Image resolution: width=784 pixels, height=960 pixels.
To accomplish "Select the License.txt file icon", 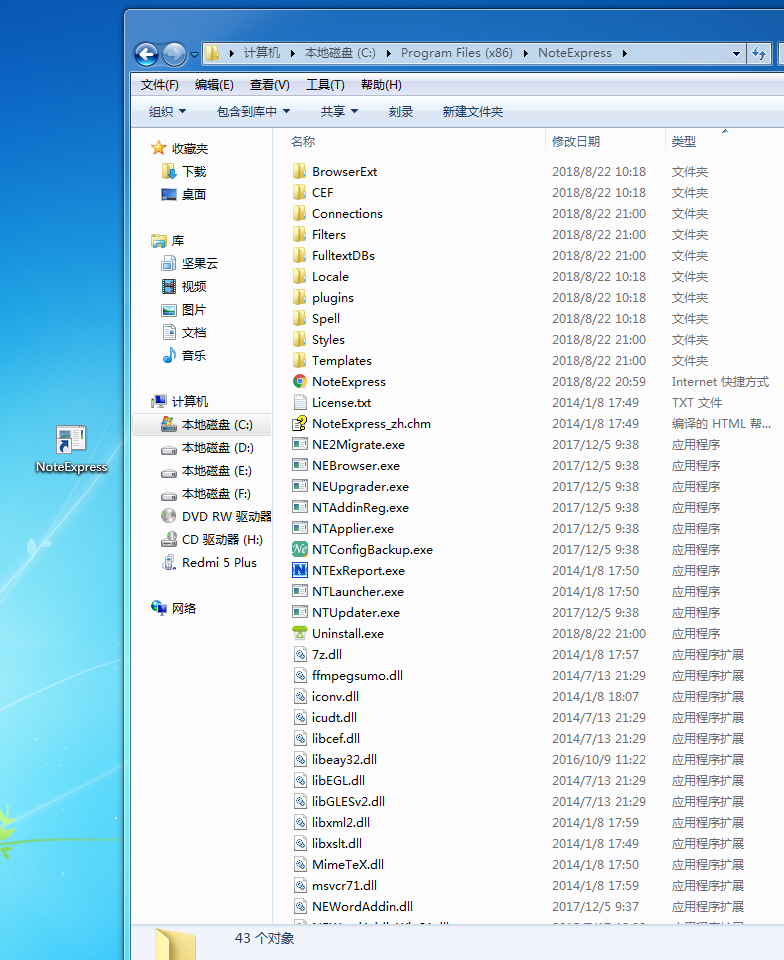I will 299,402.
